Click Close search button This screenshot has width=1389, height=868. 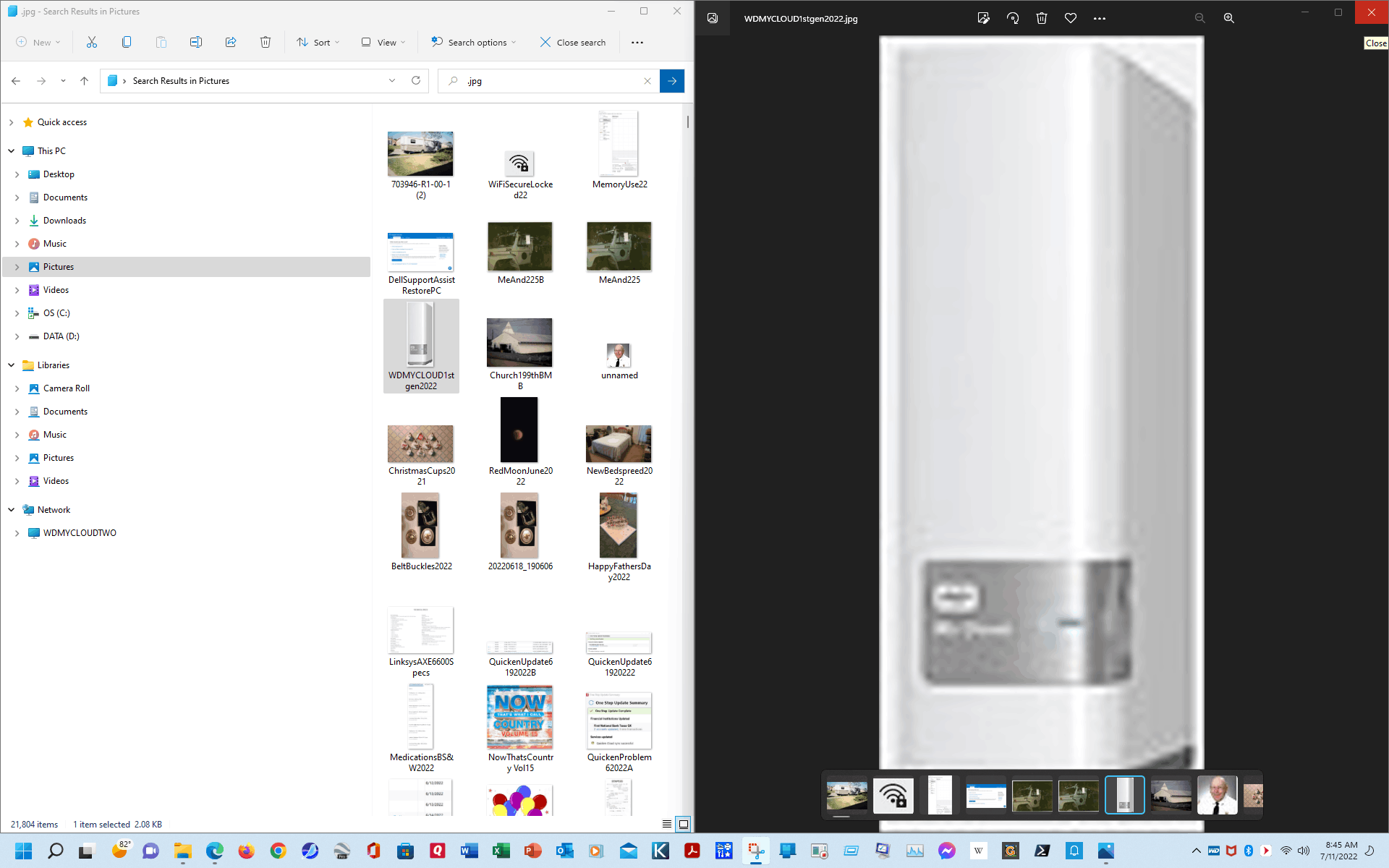point(573,42)
